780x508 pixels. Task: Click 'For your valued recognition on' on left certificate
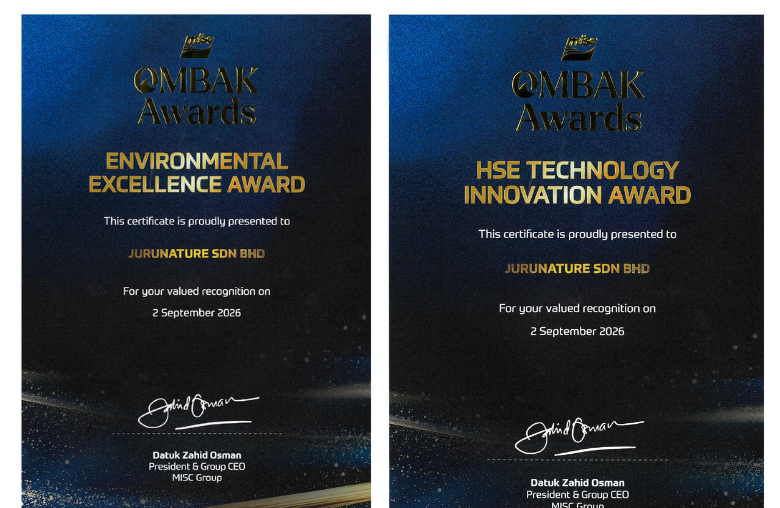coord(197,291)
